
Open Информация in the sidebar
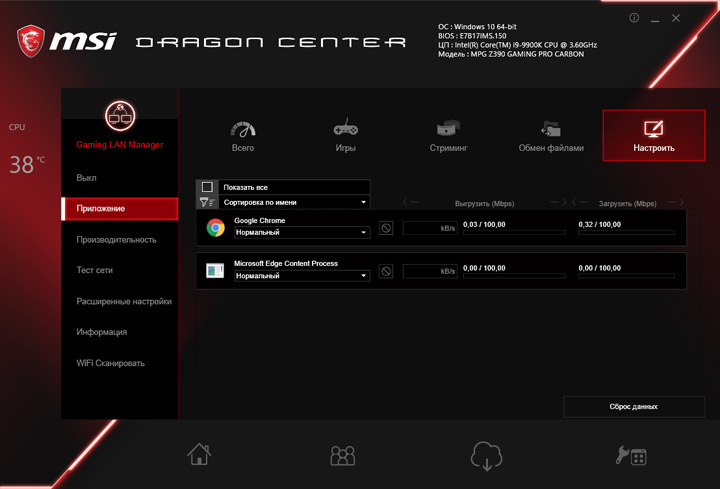coord(101,332)
